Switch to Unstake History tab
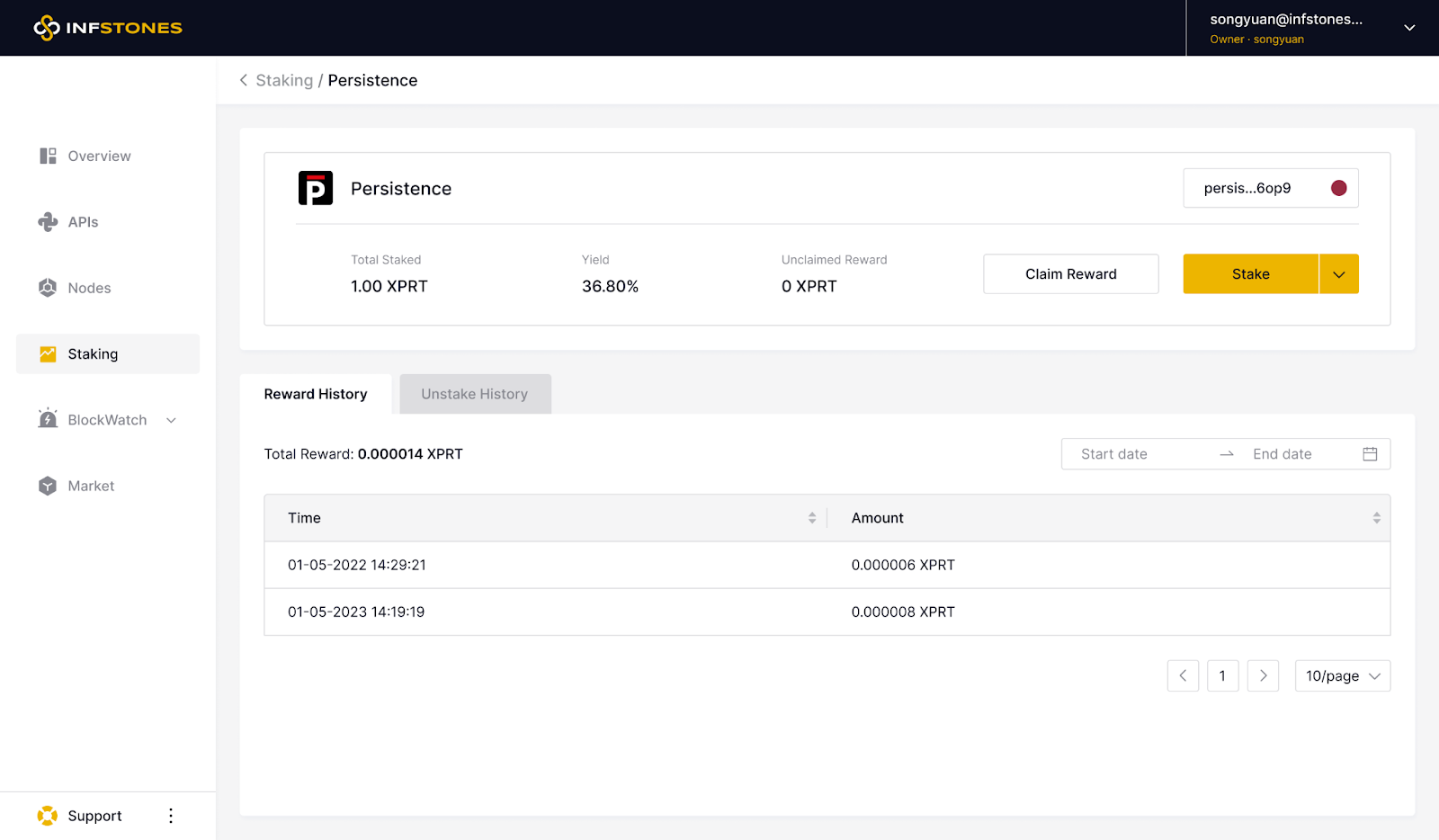 coord(475,394)
